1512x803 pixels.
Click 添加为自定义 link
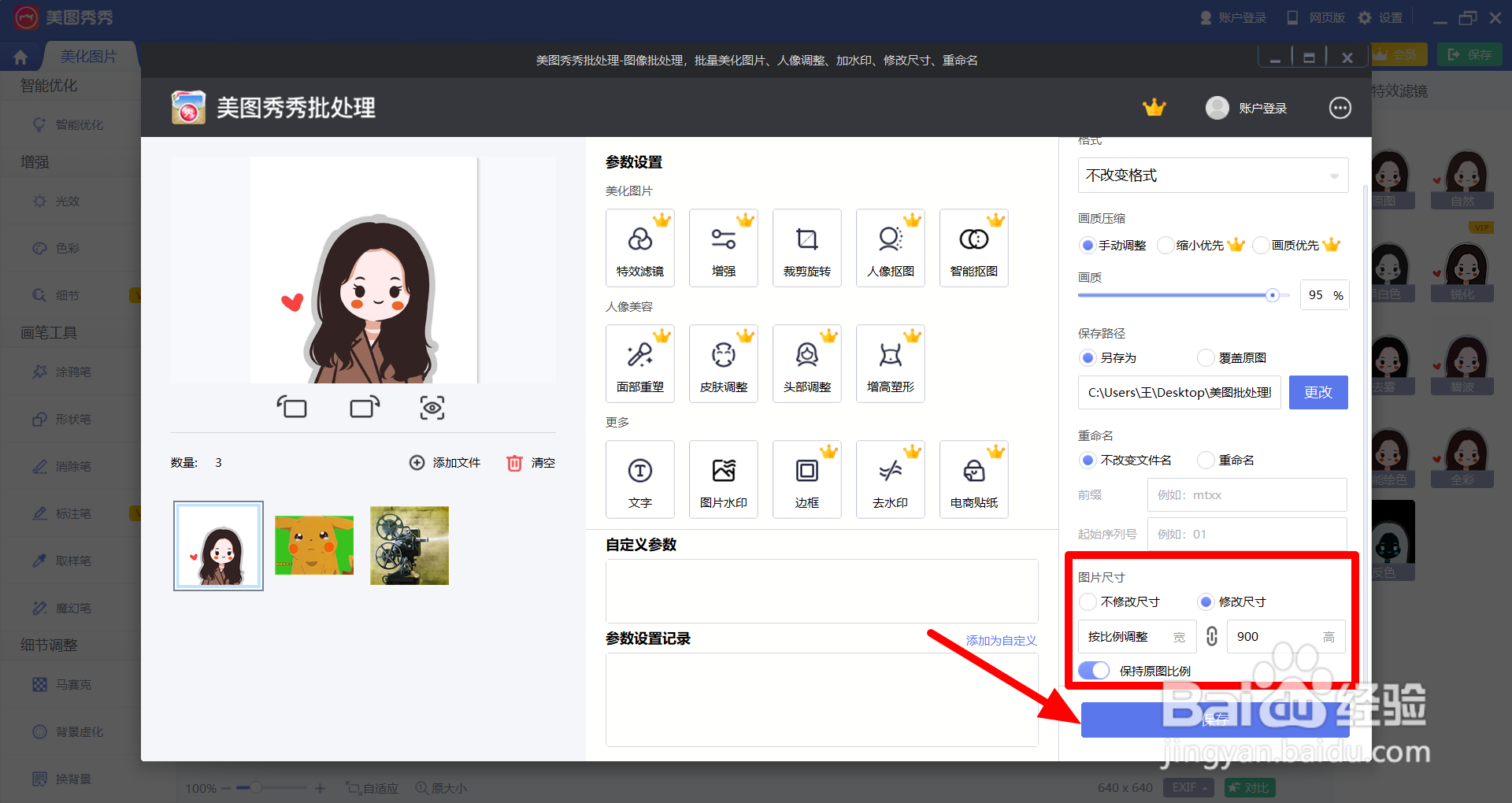click(1001, 641)
